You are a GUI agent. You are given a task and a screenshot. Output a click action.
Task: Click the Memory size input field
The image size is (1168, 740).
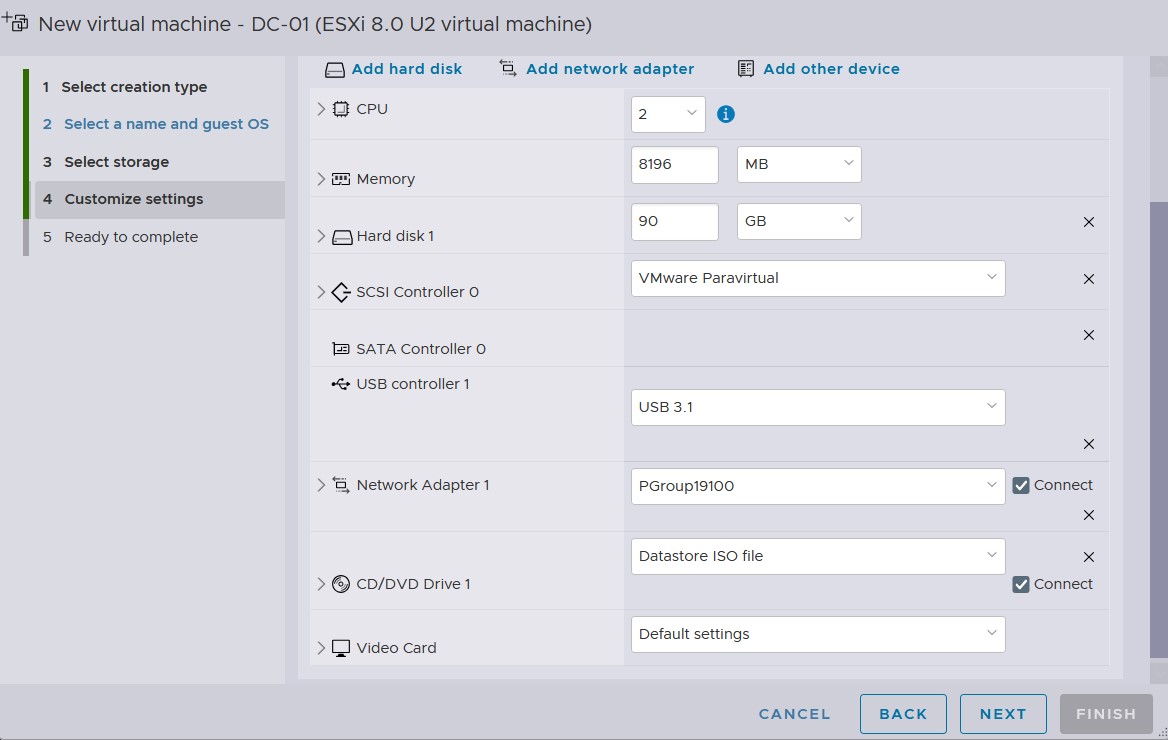point(674,165)
